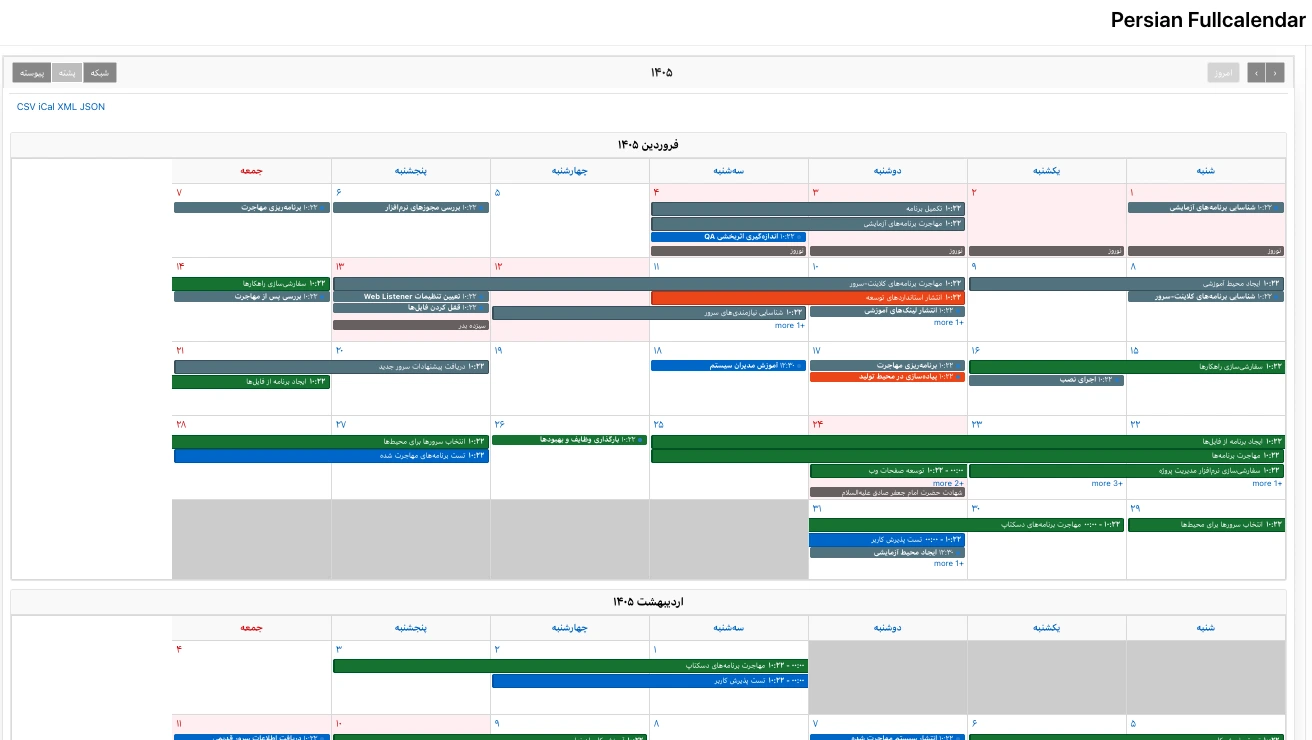Open event مهاجرت برنامه‌های دسکتاپ in اردیبهشت
Image resolution: width=1312 pixels, height=740 pixels.
(x=570, y=666)
